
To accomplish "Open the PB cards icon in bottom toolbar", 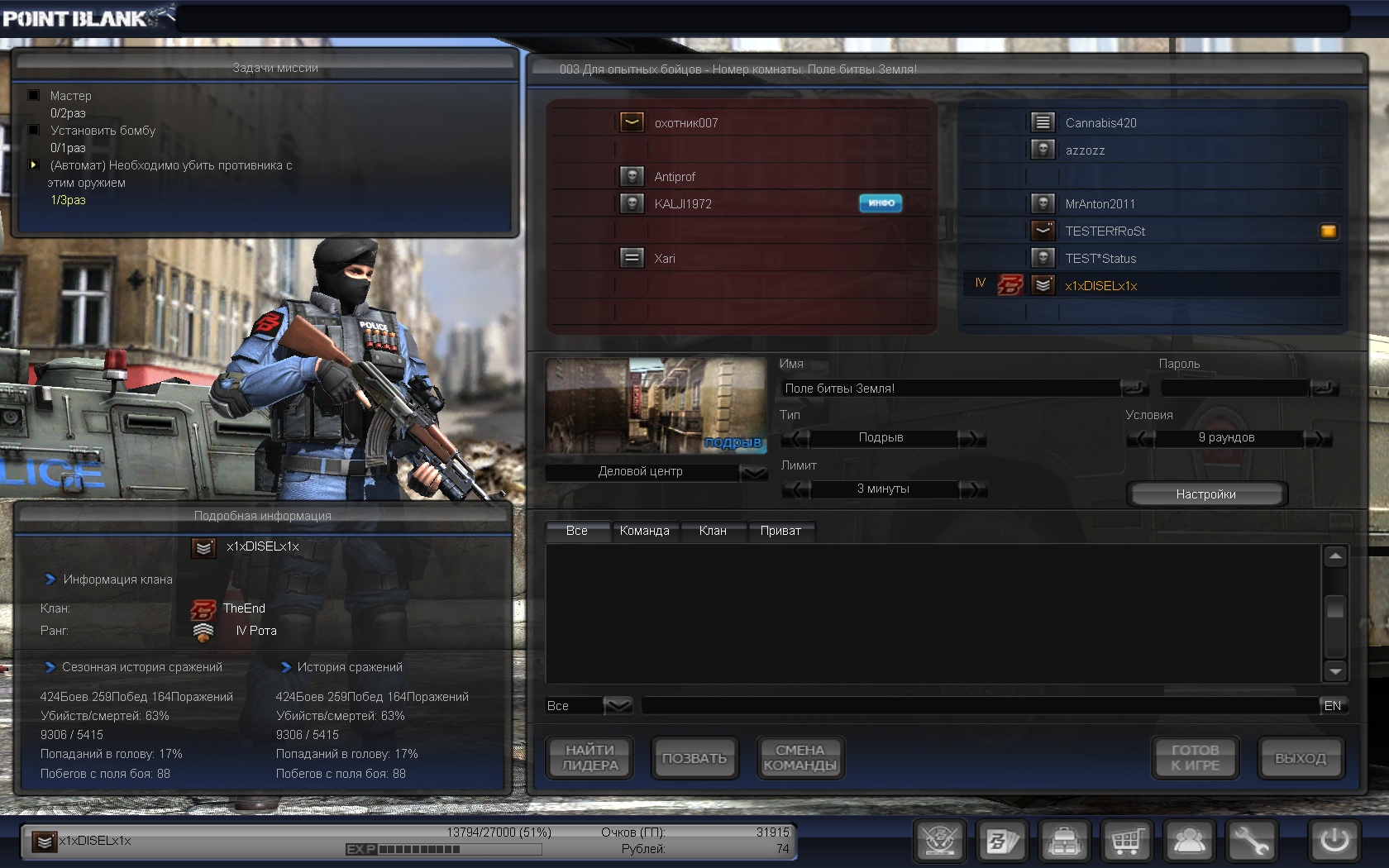I will [x=1001, y=842].
